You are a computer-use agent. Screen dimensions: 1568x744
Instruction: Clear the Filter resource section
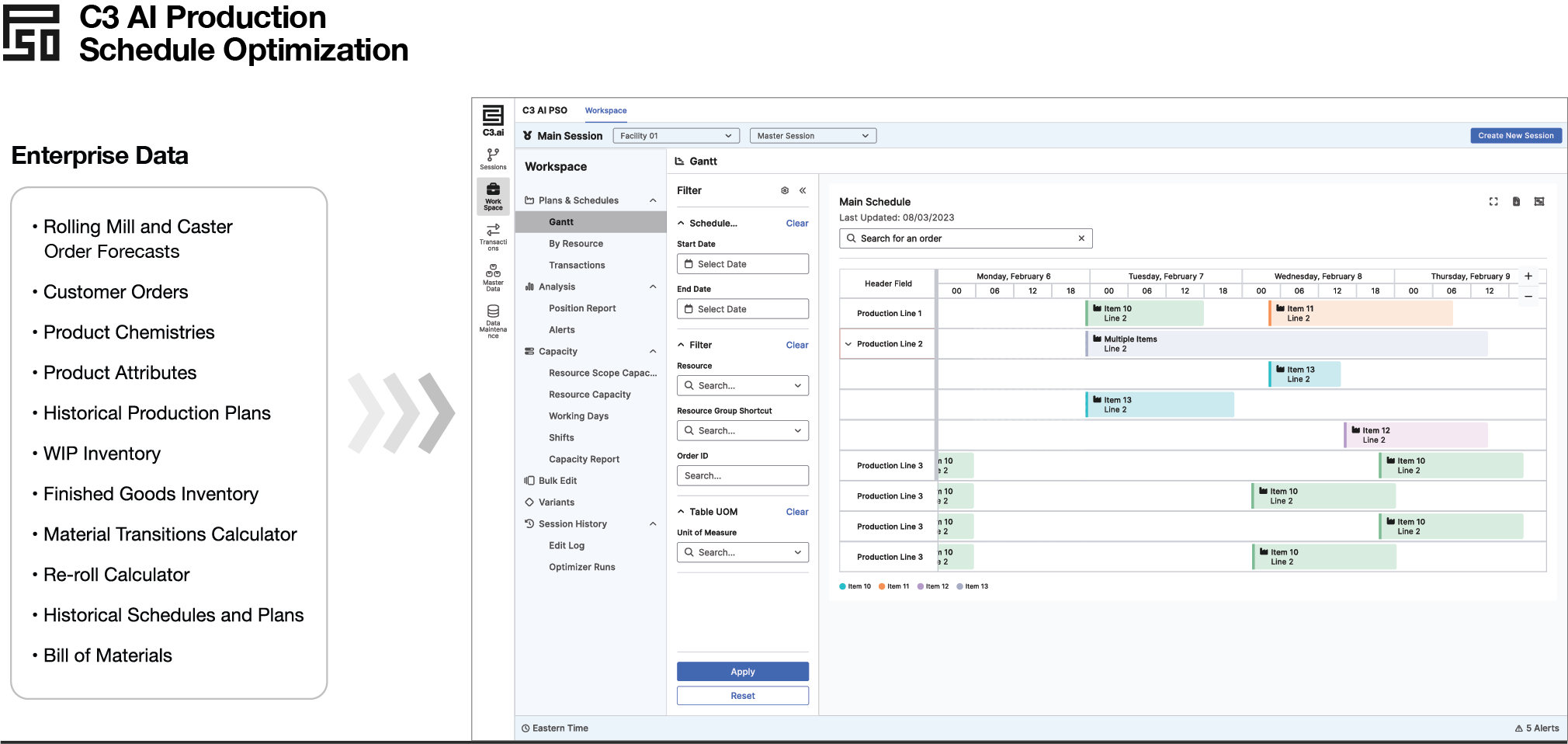(797, 345)
